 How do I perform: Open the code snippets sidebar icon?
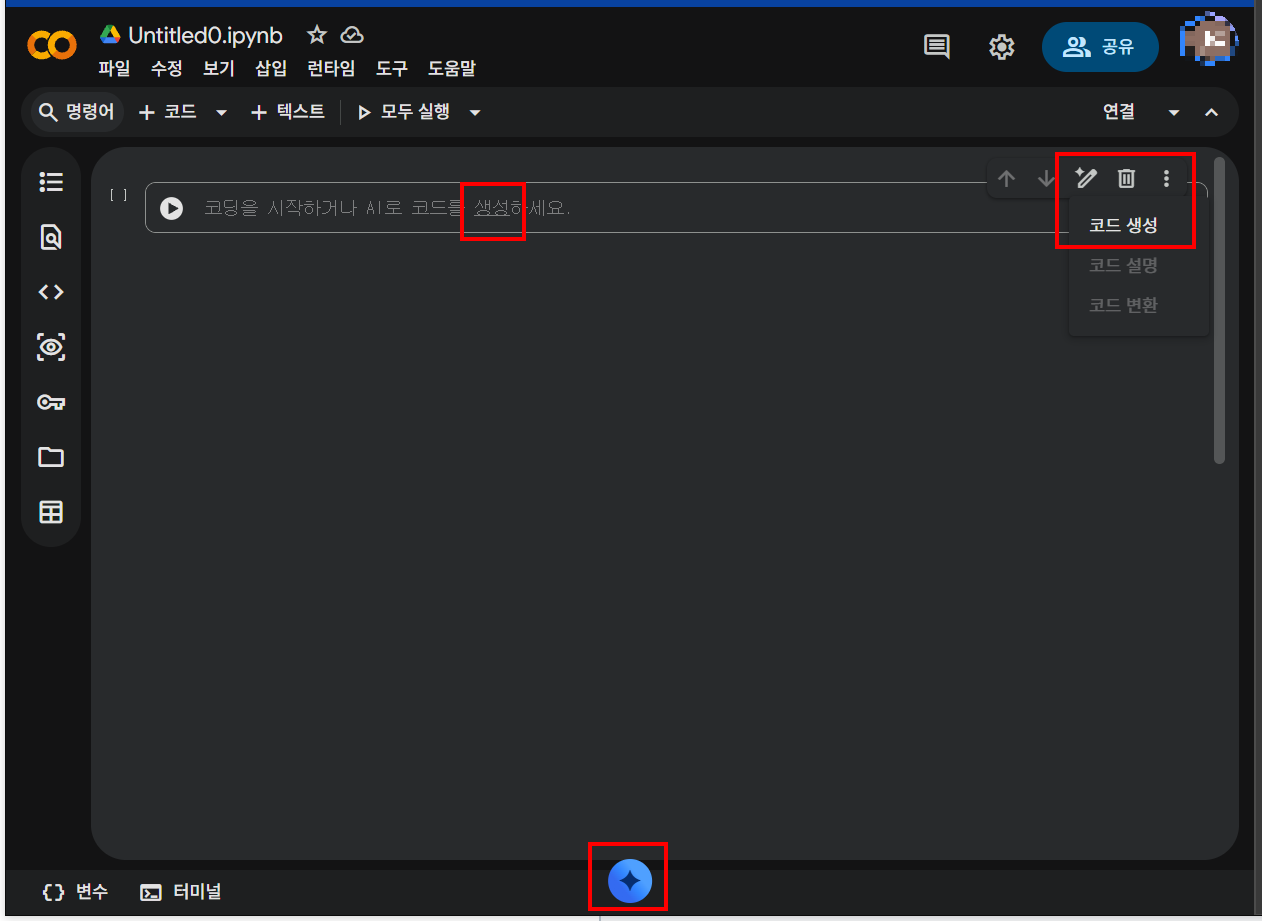click(x=51, y=292)
